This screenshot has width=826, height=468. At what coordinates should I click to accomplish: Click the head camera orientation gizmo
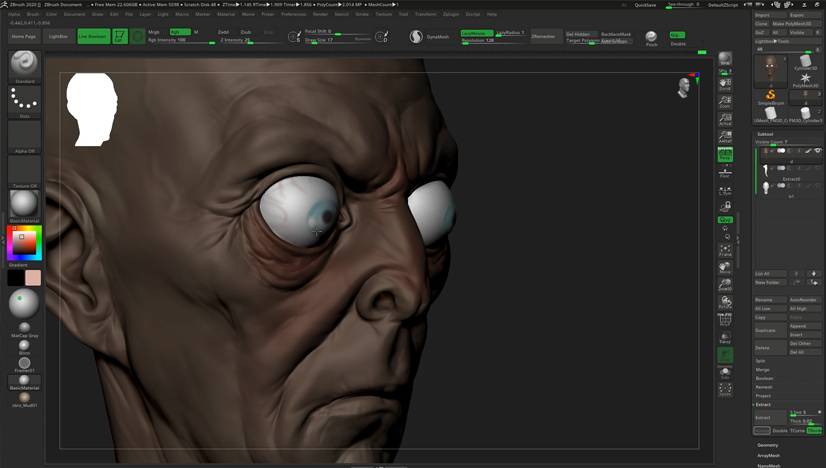[x=684, y=88]
